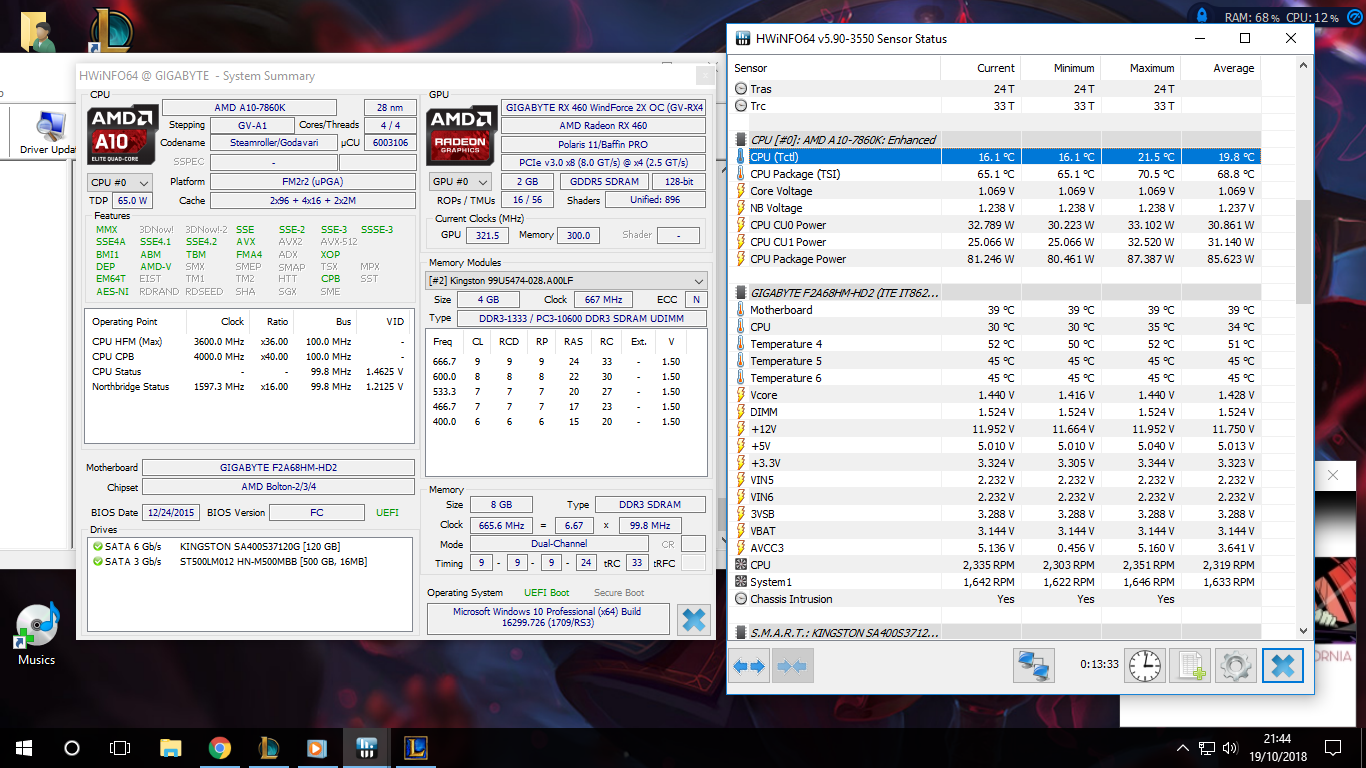Viewport: 1366px width, 768px height.
Task: Click the AMD Radeon Graphics logo
Action: (462, 135)
